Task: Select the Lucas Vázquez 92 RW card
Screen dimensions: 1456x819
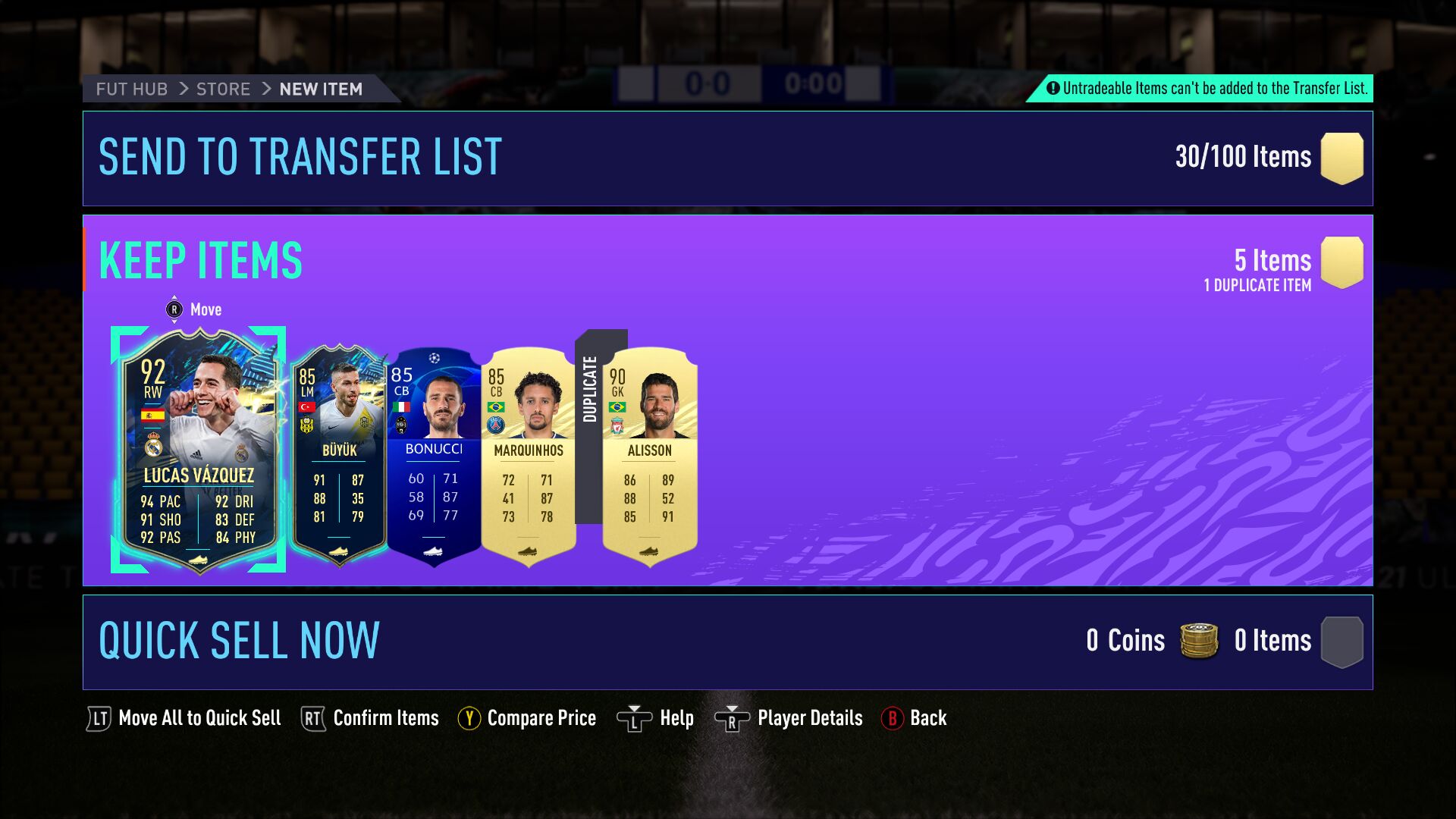Action: tap(199, 450)
